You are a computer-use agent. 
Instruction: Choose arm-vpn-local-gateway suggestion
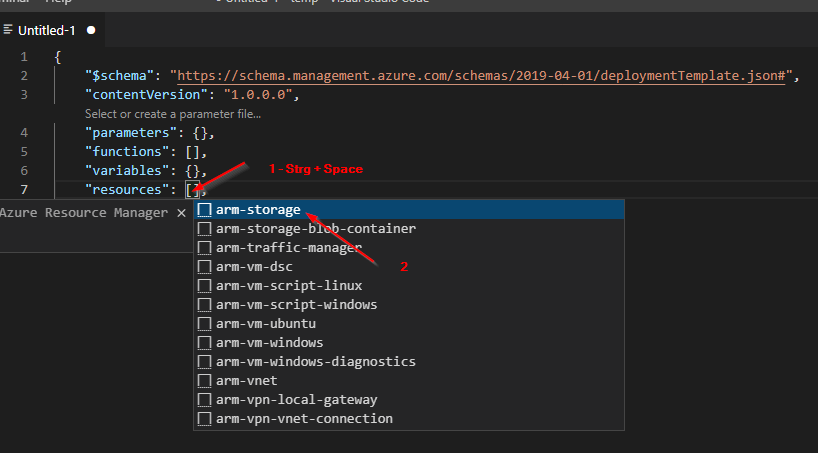tap(409, 400)
